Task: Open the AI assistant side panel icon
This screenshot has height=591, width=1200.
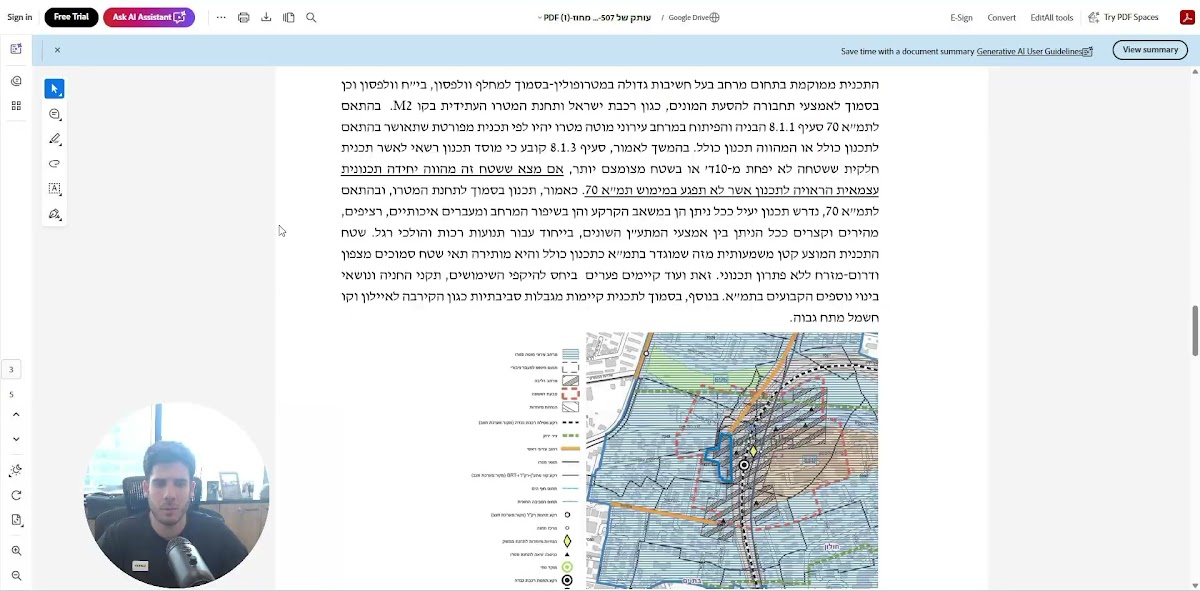Action: [x=16, y=49]
